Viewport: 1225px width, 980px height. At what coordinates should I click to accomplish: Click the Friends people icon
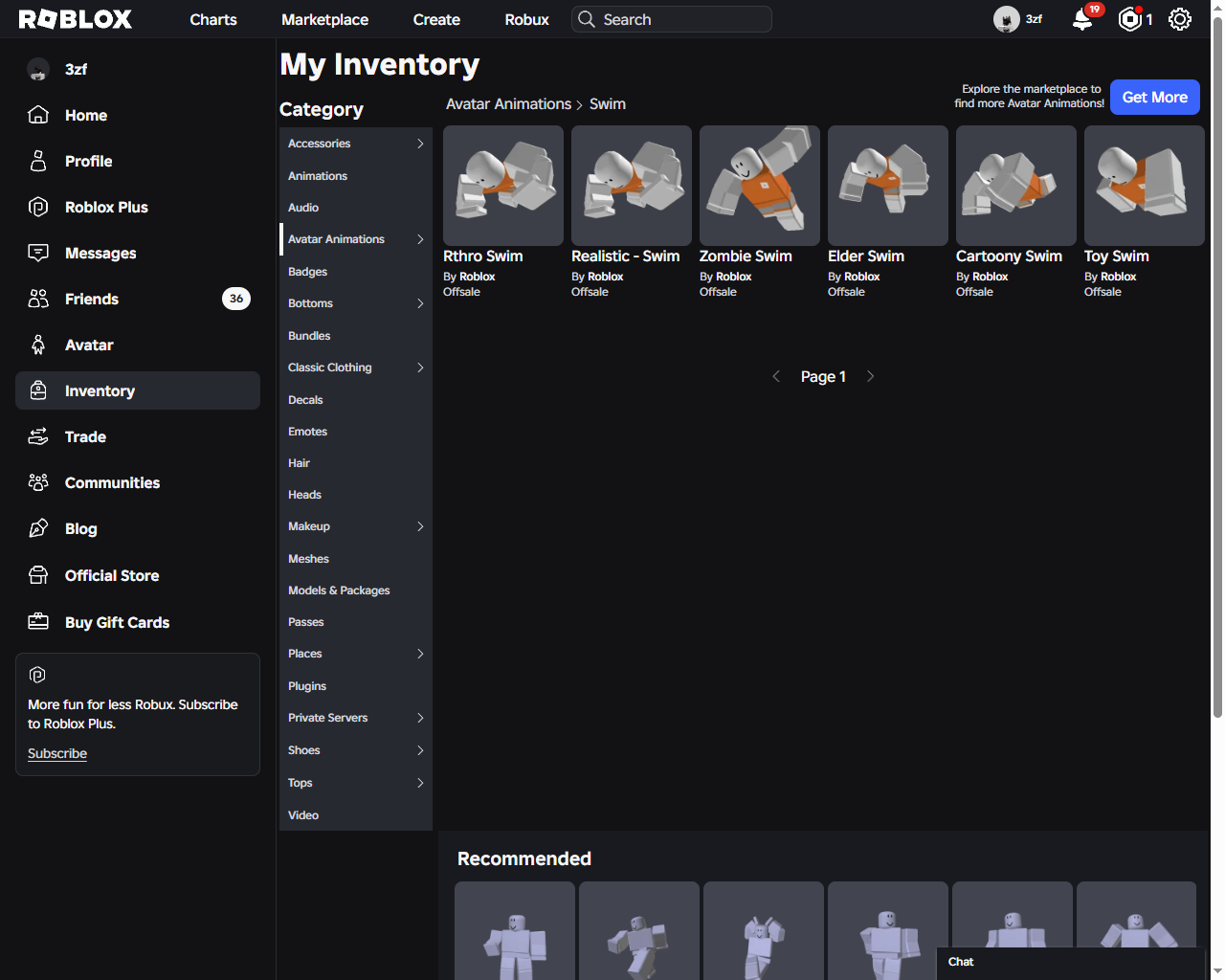38,299
